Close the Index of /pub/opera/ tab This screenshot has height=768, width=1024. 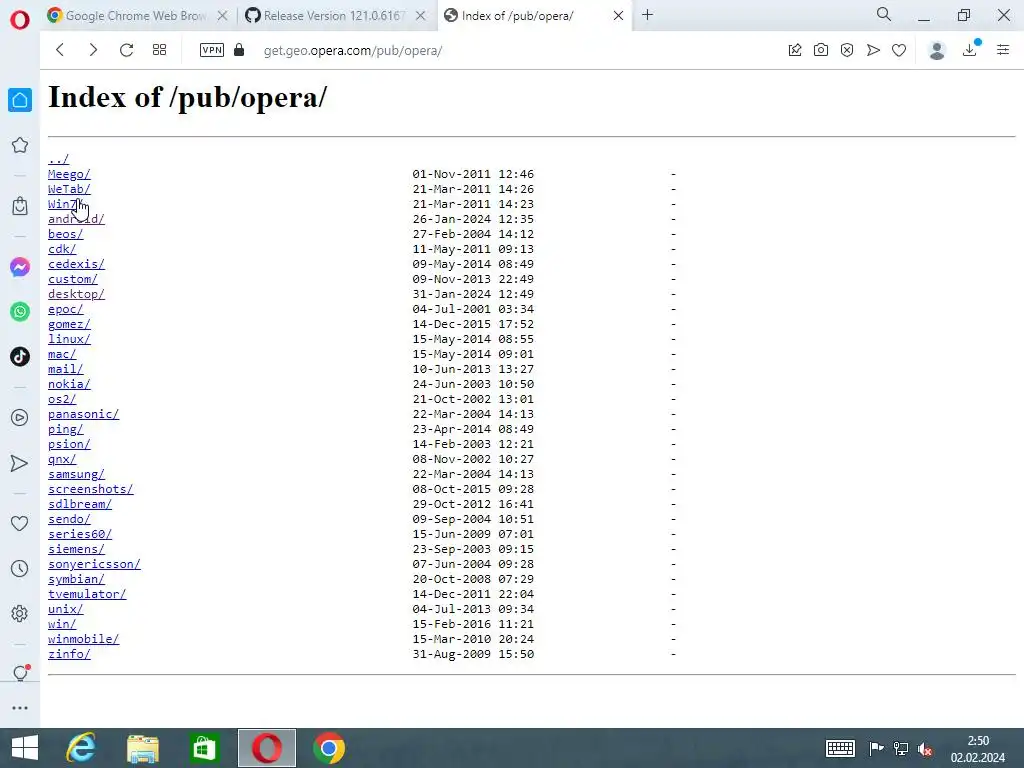[x=618, y=16]
